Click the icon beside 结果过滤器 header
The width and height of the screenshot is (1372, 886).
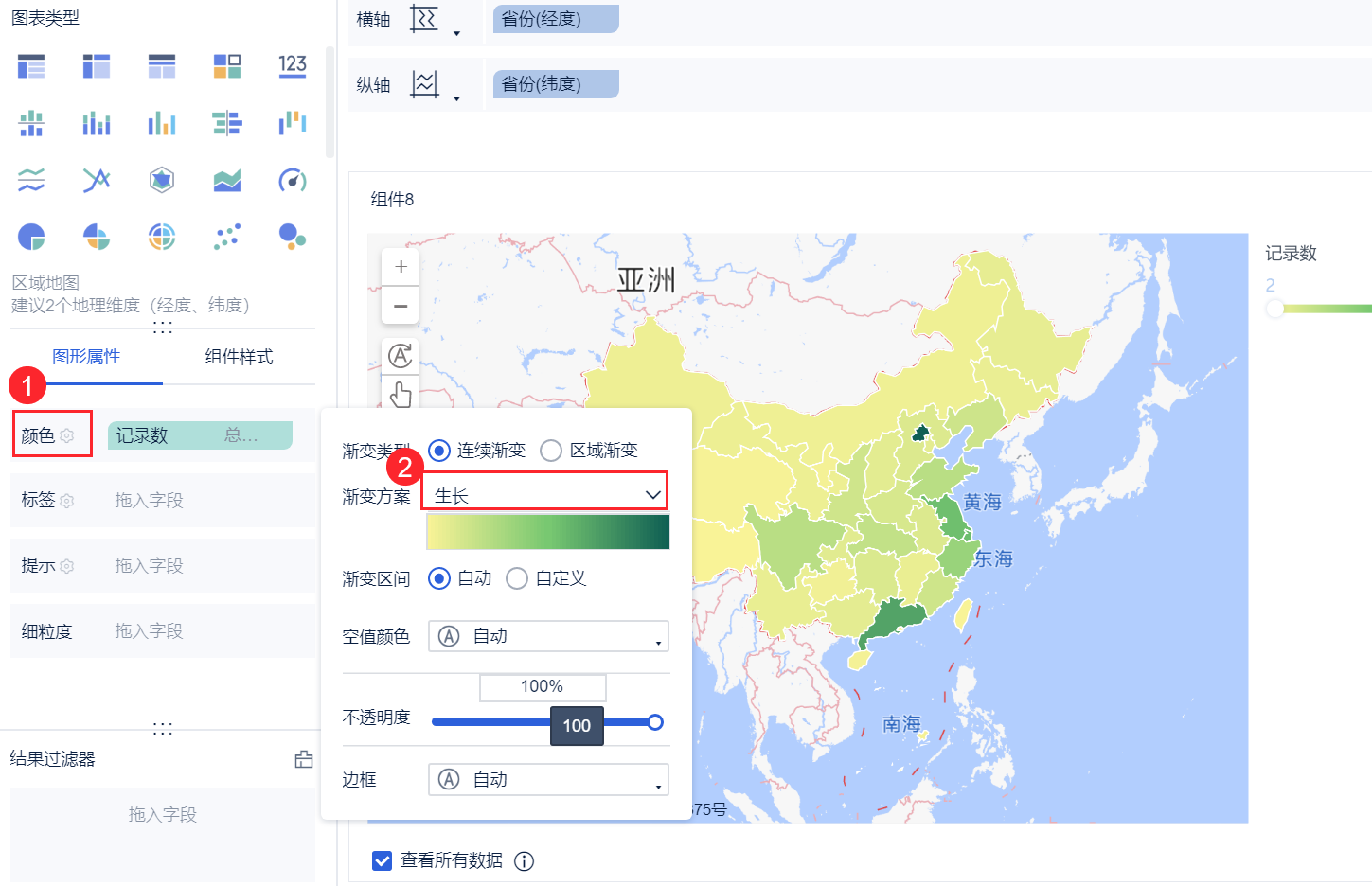[x=304, y=759]
